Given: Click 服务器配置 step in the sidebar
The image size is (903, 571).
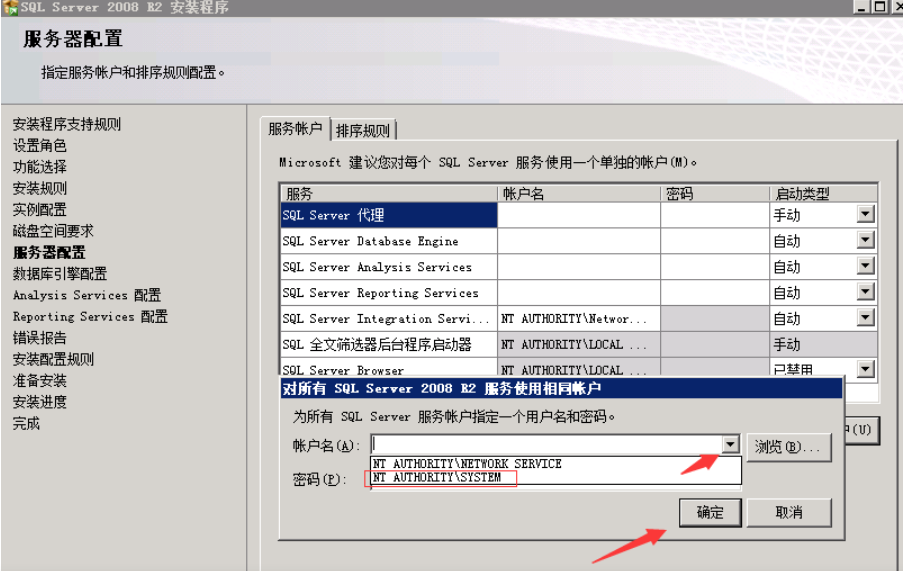Looking at the screenshot, I should (x=49, y=252).
